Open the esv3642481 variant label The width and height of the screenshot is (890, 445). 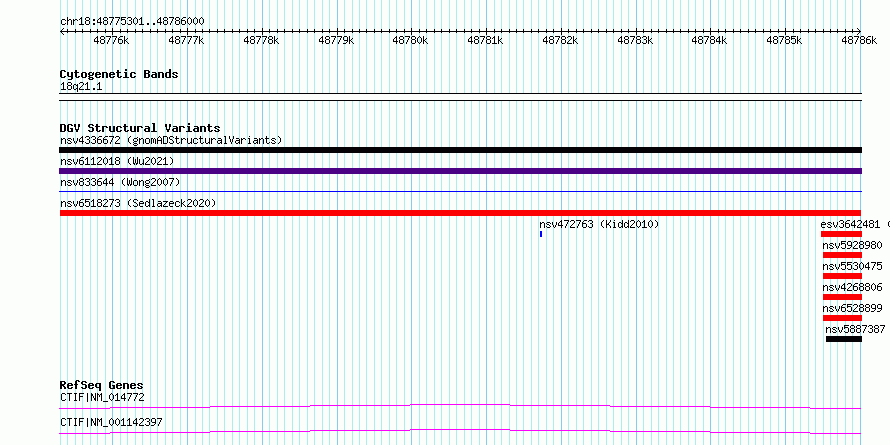point(850,224)
